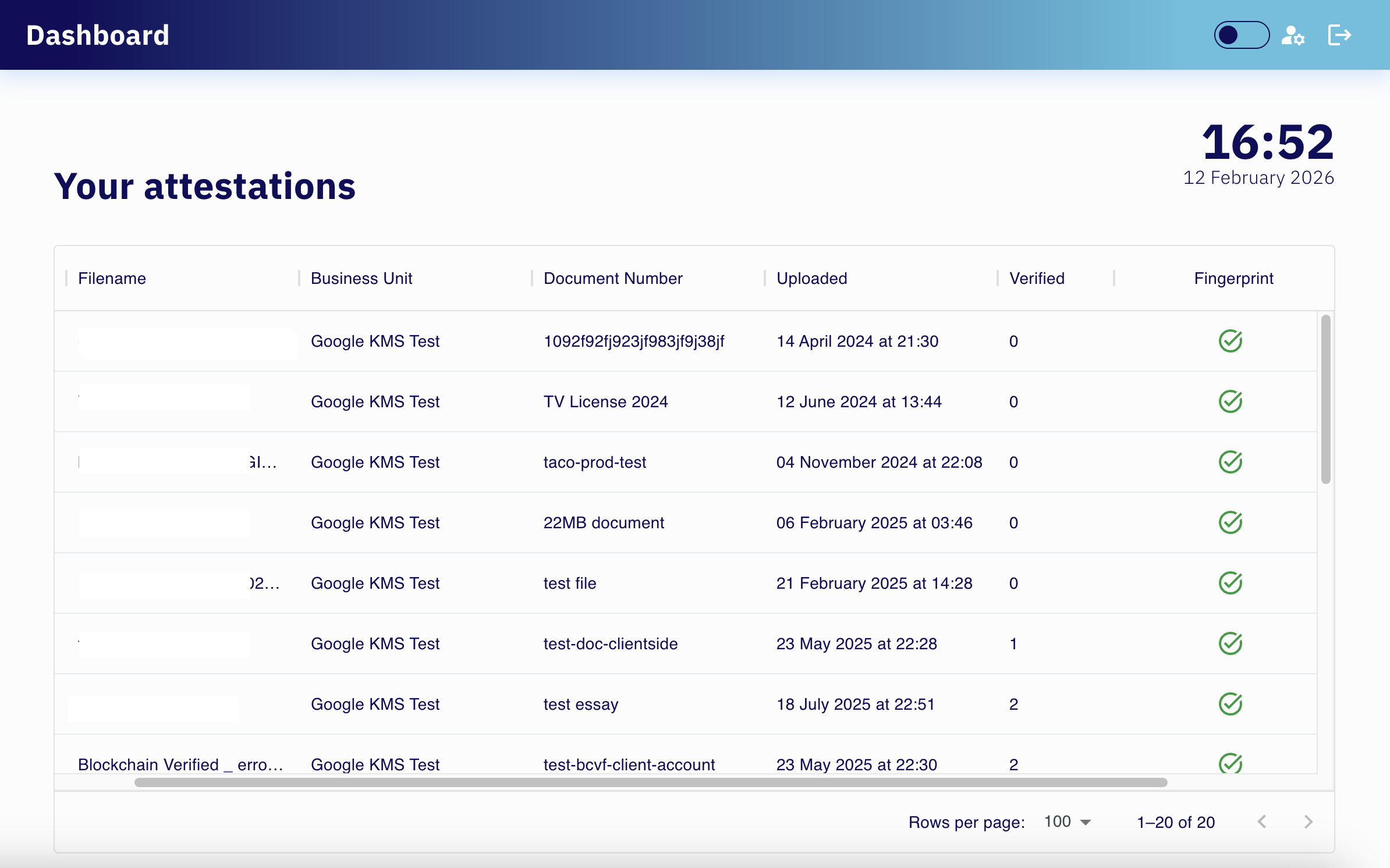Click fingerprint checkmark for 22MB document
Viewport: 1390px width, 868px height.
point(1230,522)
